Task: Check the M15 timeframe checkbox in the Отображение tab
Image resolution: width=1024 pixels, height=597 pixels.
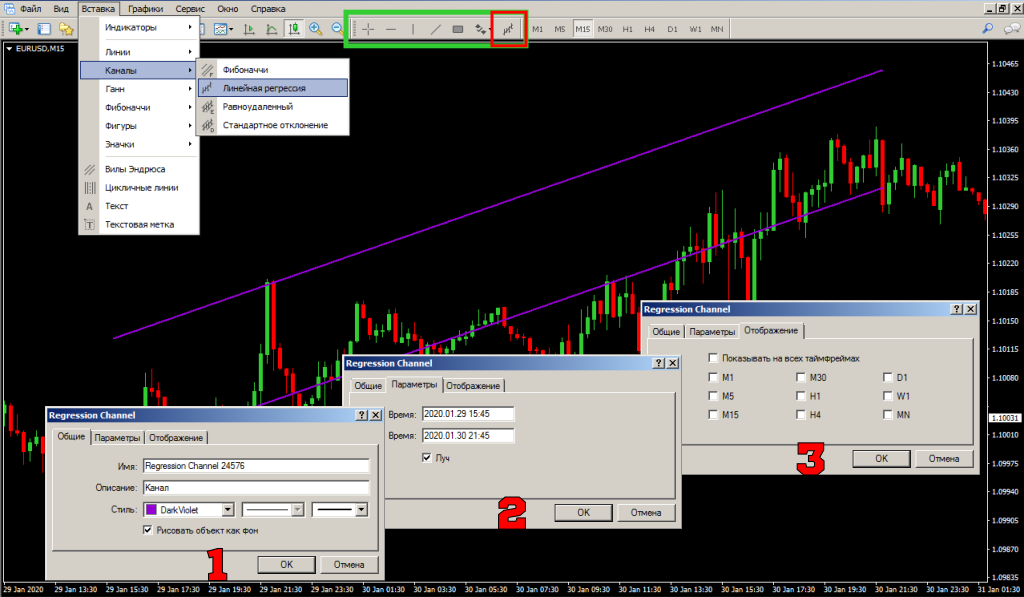Action: [713, 414]
